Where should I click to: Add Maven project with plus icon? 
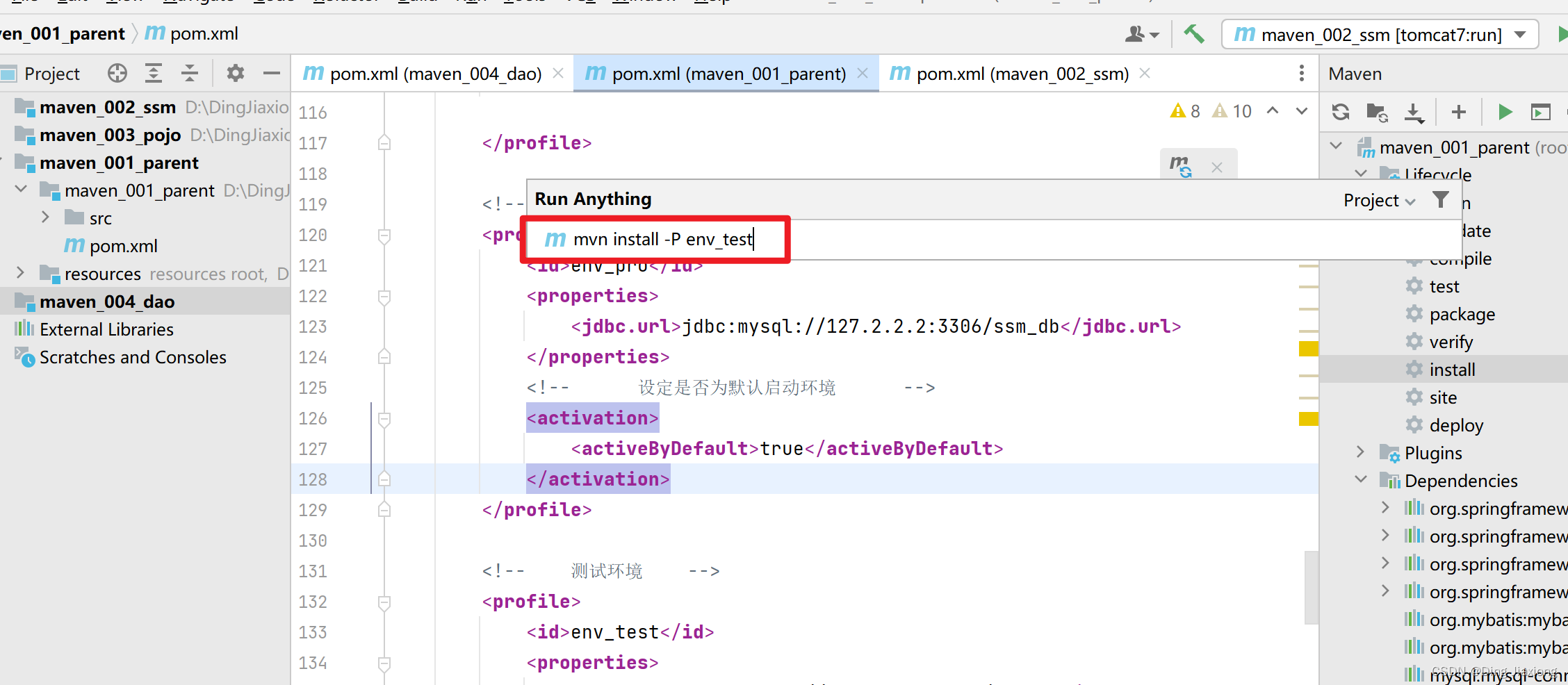click(x=1459, y=111)
